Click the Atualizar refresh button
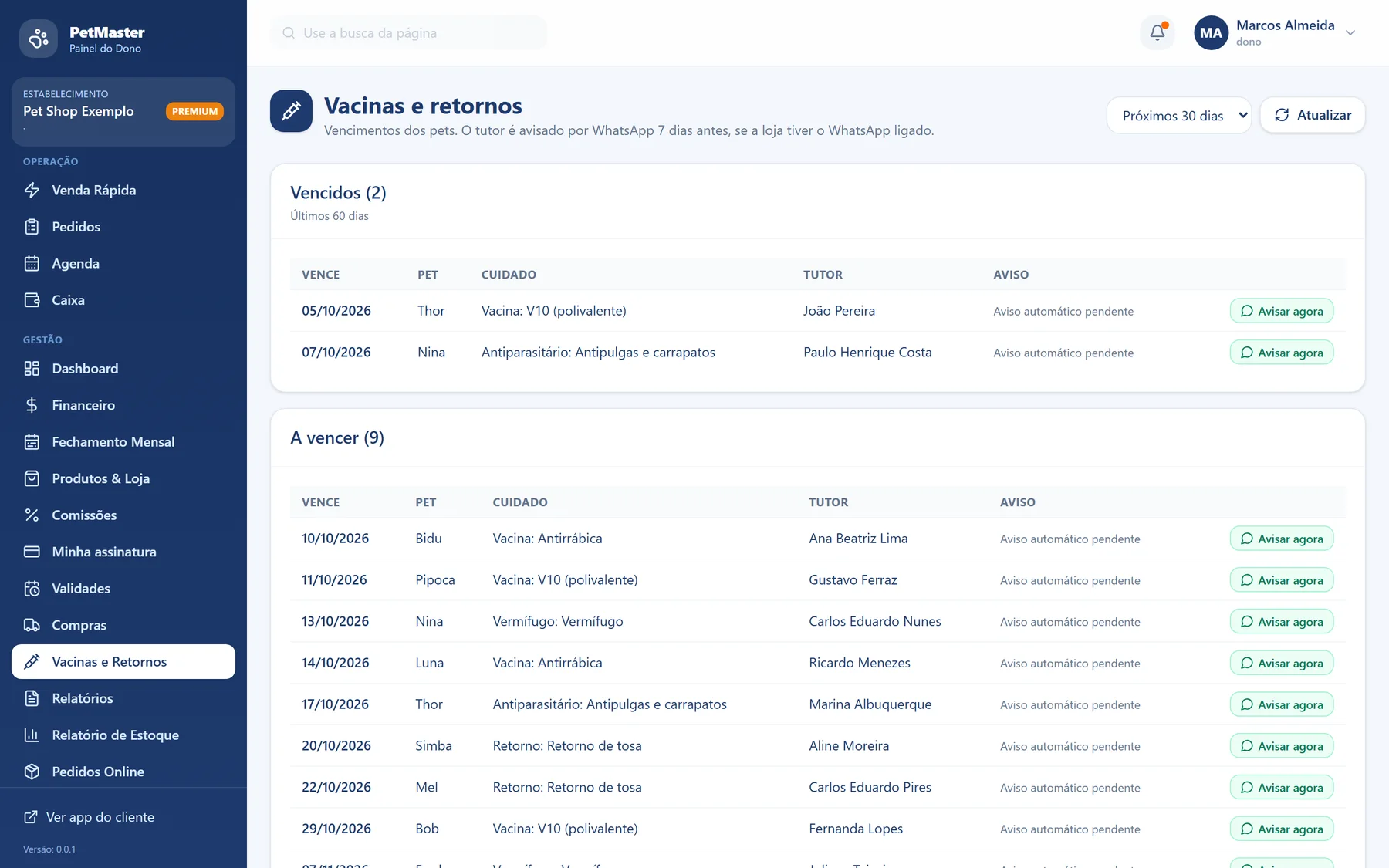The image size is (1389, 868). click(1313, 115)
